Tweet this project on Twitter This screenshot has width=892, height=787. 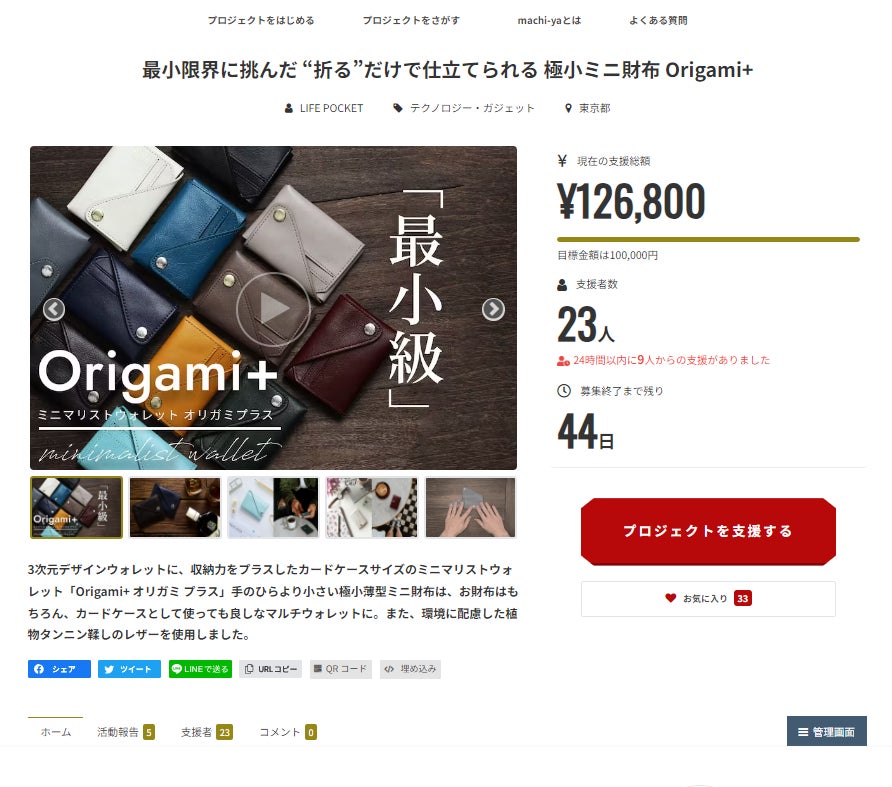point(129,669)
